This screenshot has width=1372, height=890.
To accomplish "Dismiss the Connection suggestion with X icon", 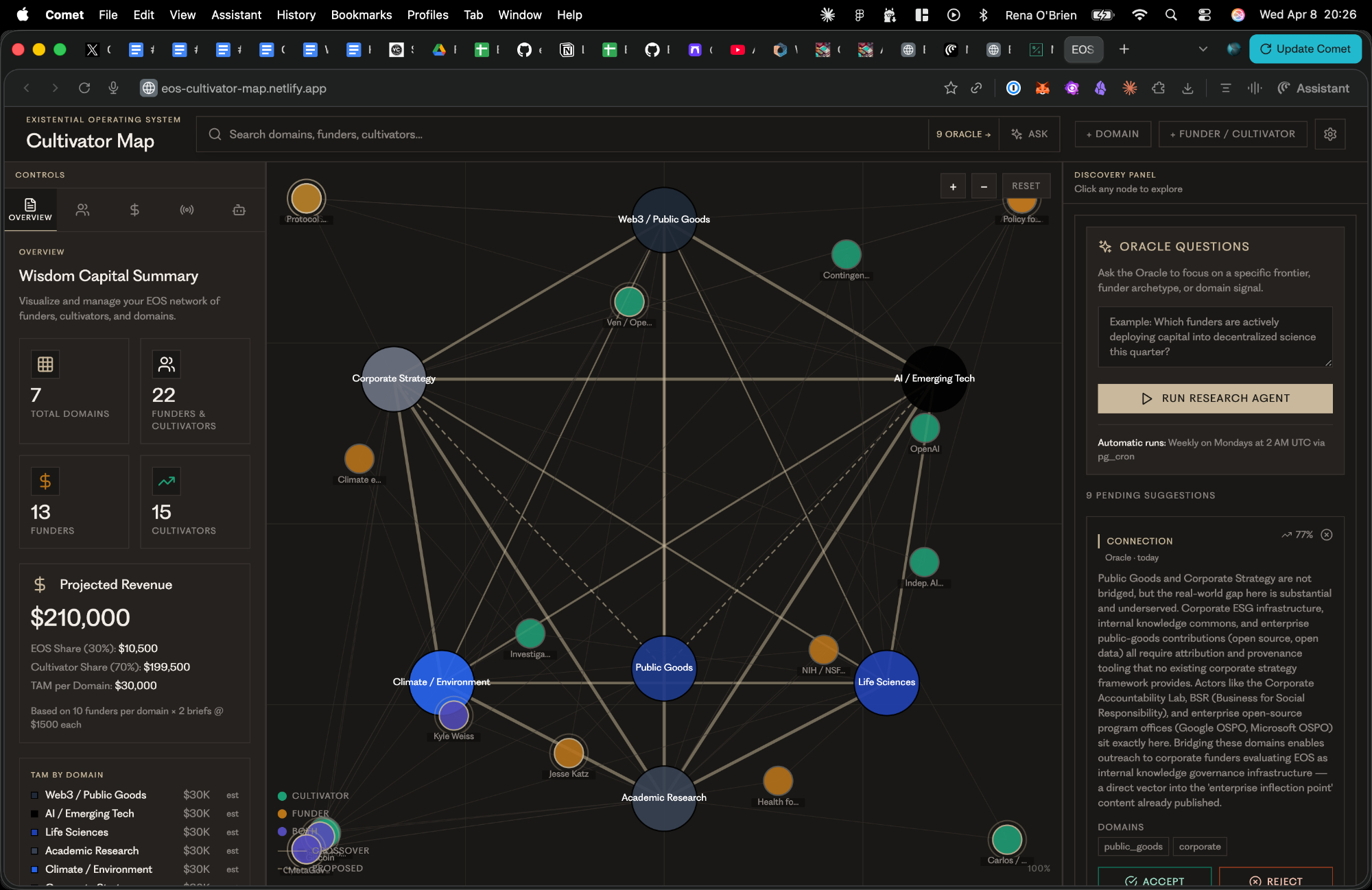I will pos(1327,535).
